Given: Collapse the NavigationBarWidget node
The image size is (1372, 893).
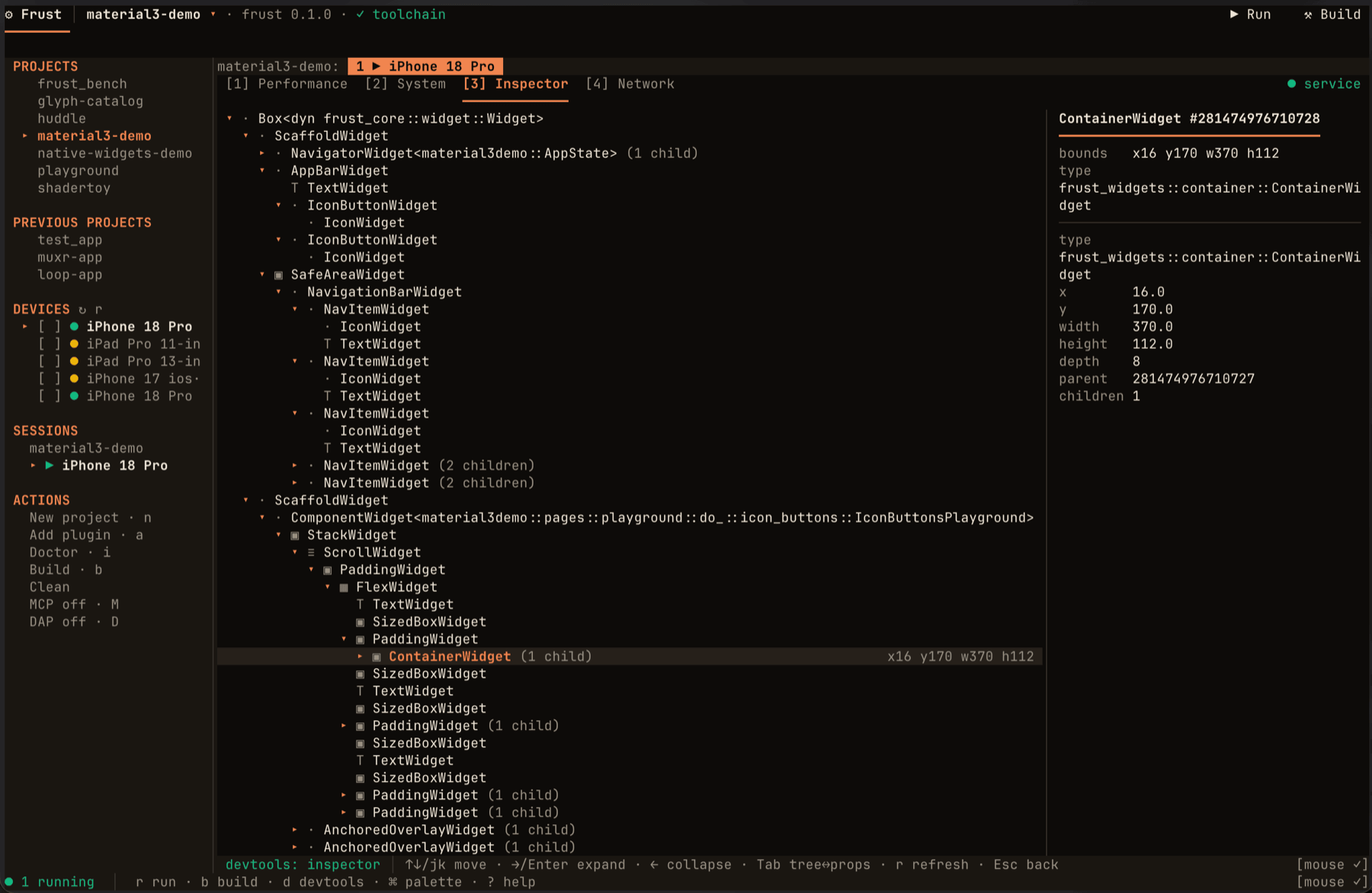Looking at the screenshot, I should (278, 292).
